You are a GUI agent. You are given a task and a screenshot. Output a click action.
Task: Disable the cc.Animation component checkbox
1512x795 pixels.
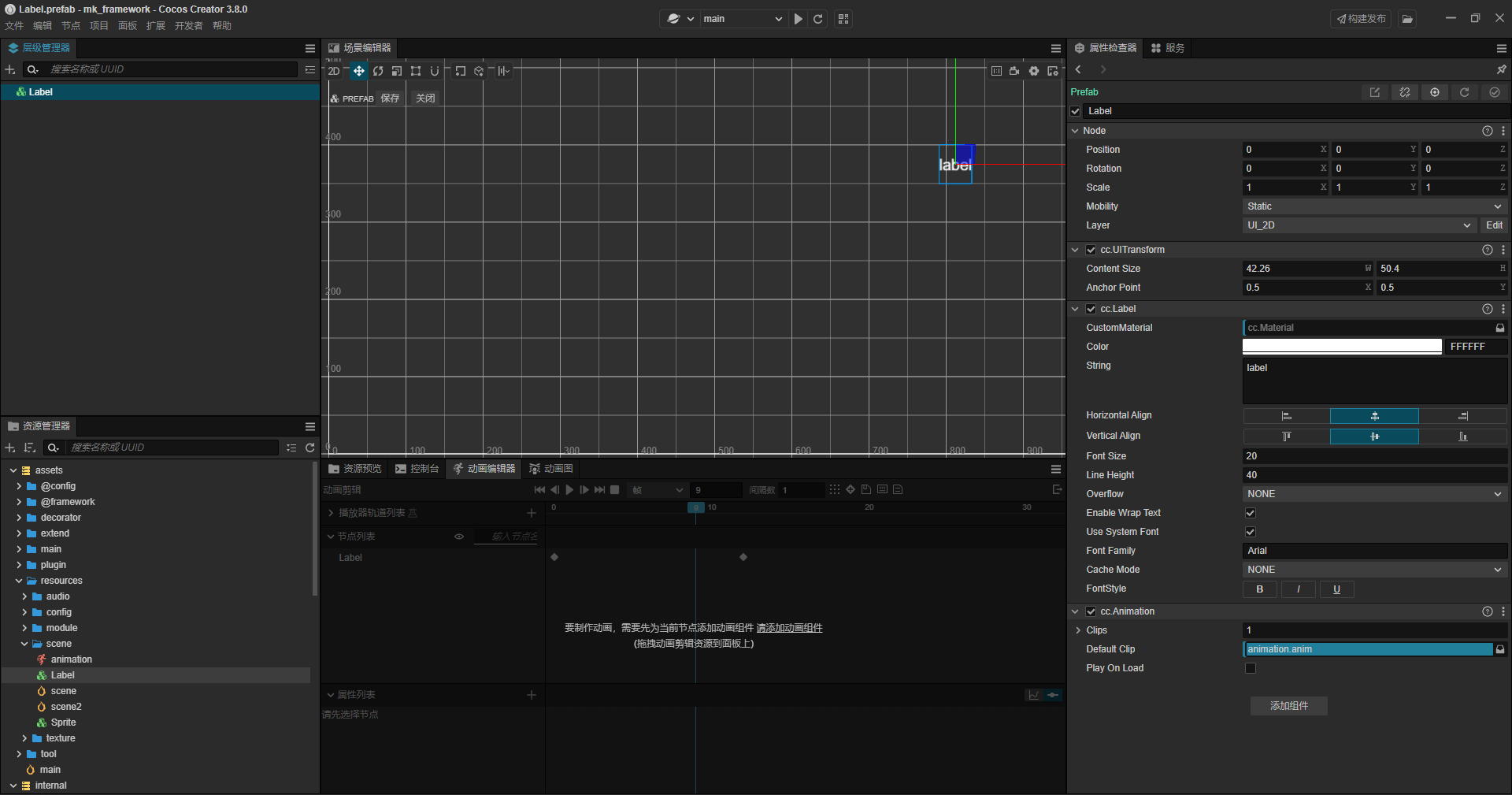coord(1091,611)
